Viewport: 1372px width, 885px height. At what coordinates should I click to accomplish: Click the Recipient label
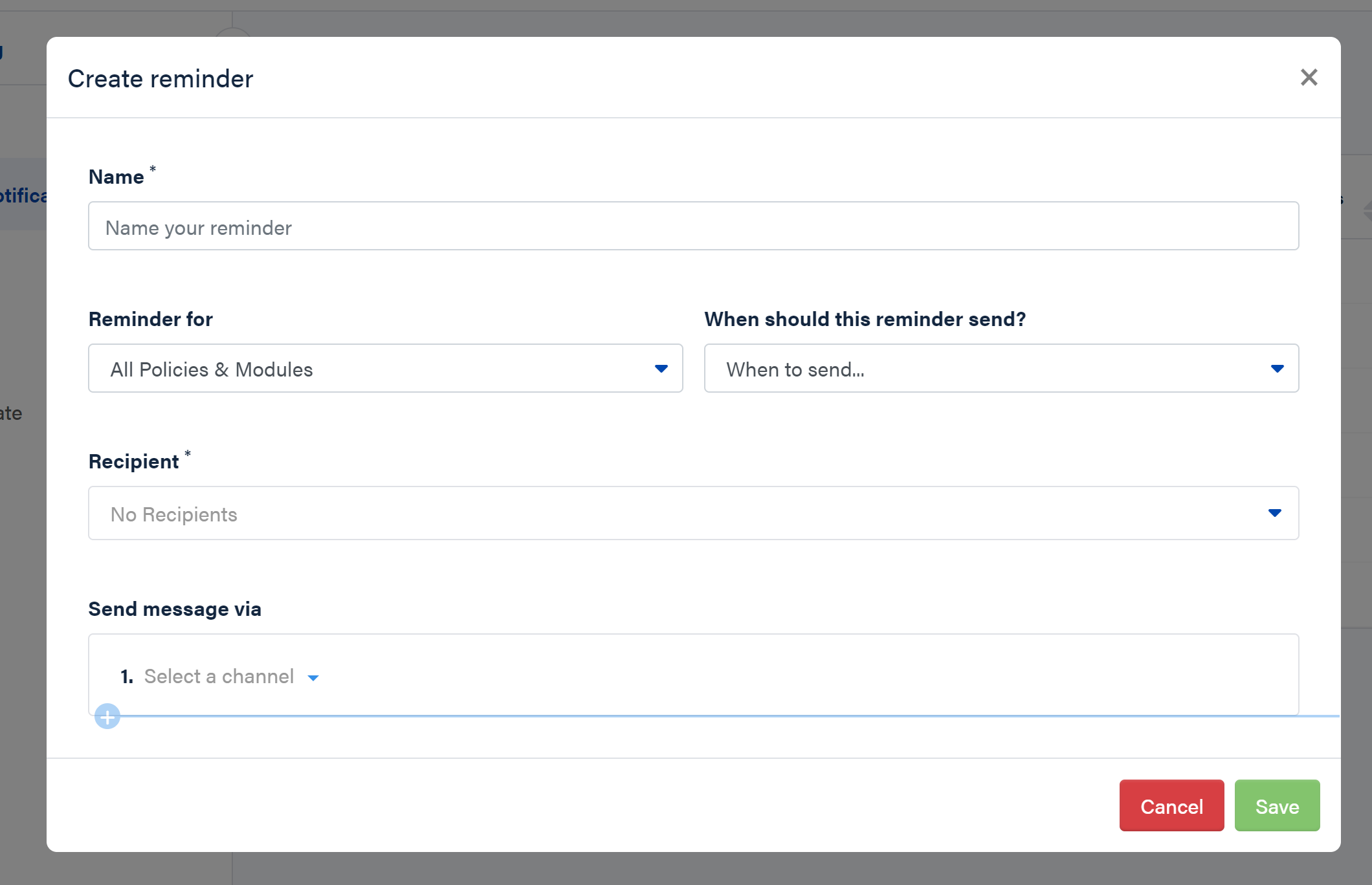coord(134,461)
